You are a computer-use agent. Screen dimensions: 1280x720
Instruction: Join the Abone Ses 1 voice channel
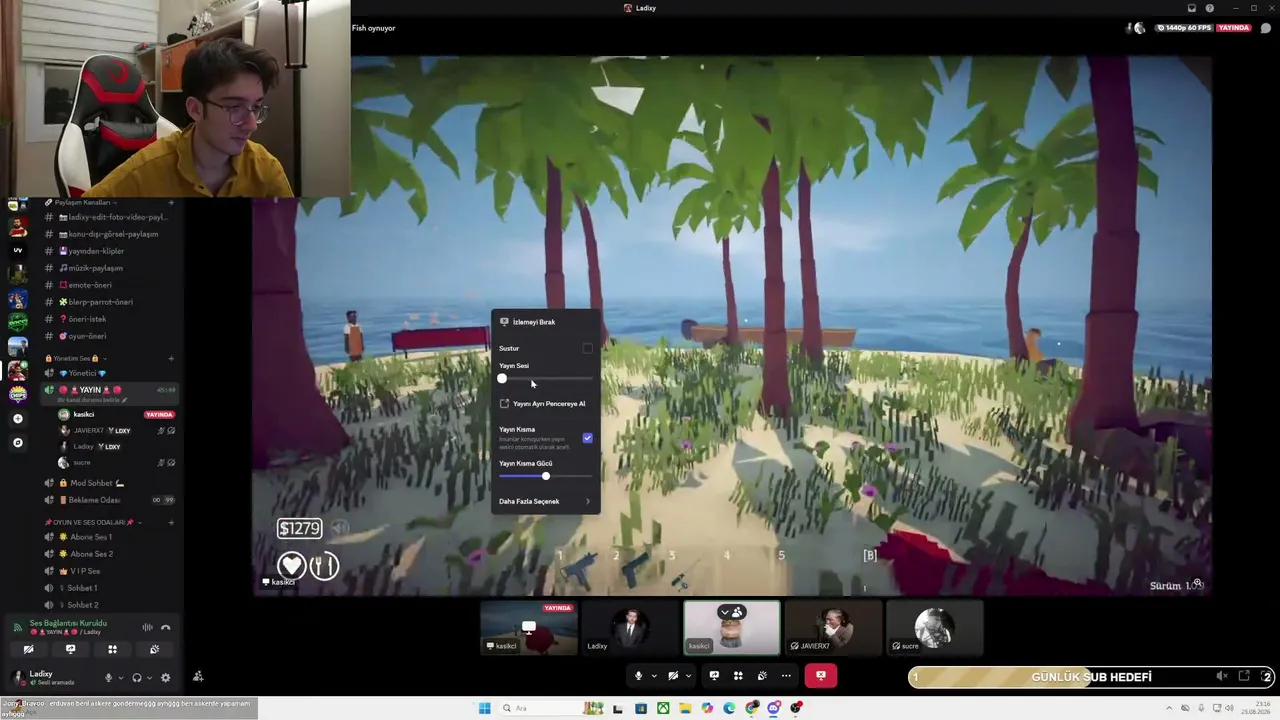click(110, 537)
